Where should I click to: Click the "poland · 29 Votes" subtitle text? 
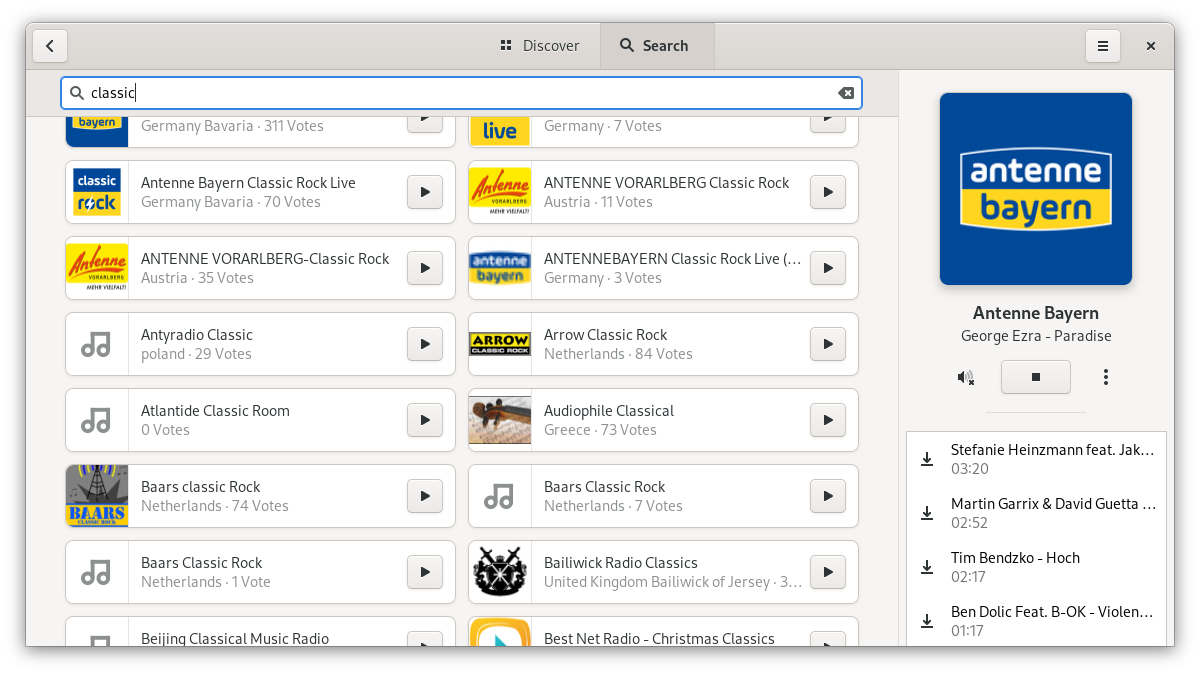[x=196, y=354]
